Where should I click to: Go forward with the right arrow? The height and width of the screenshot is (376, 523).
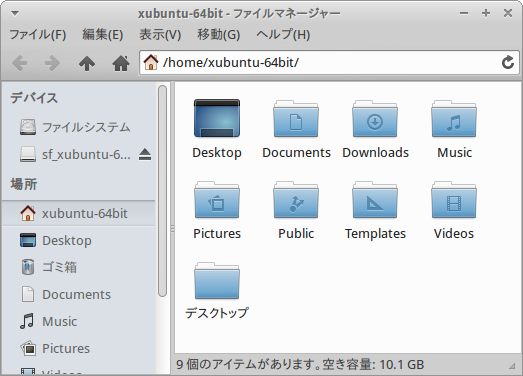(x=52, y=63)
